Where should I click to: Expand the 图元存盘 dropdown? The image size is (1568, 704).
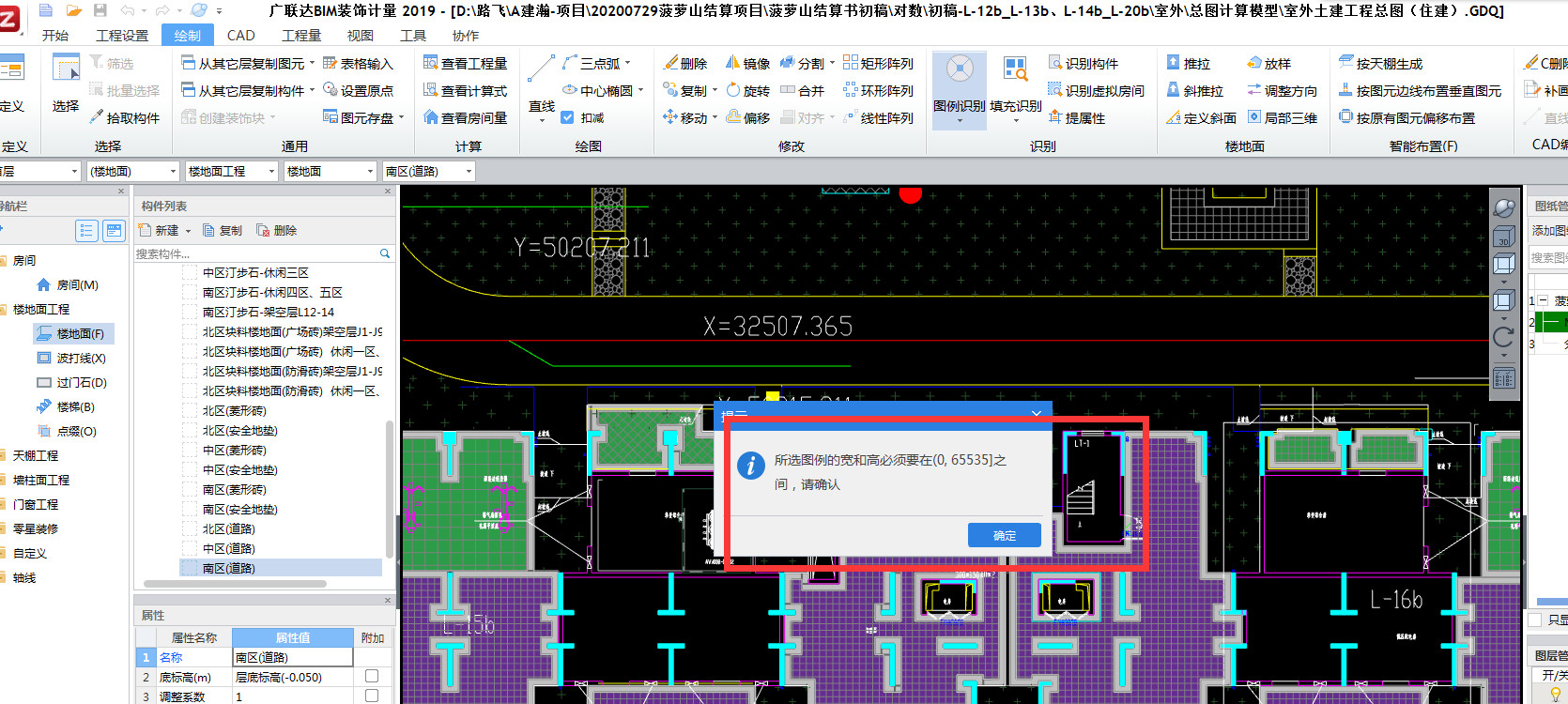click(x=401, y=117)
